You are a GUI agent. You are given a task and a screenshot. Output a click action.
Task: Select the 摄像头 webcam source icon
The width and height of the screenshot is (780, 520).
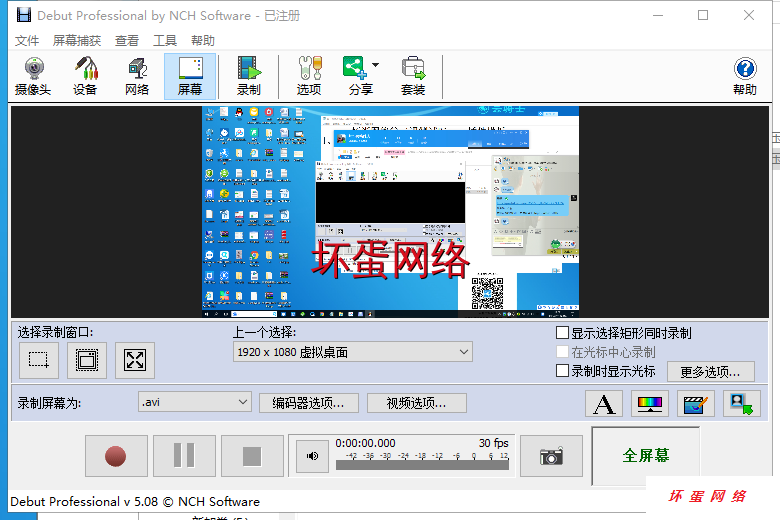(x=33, y=77)
